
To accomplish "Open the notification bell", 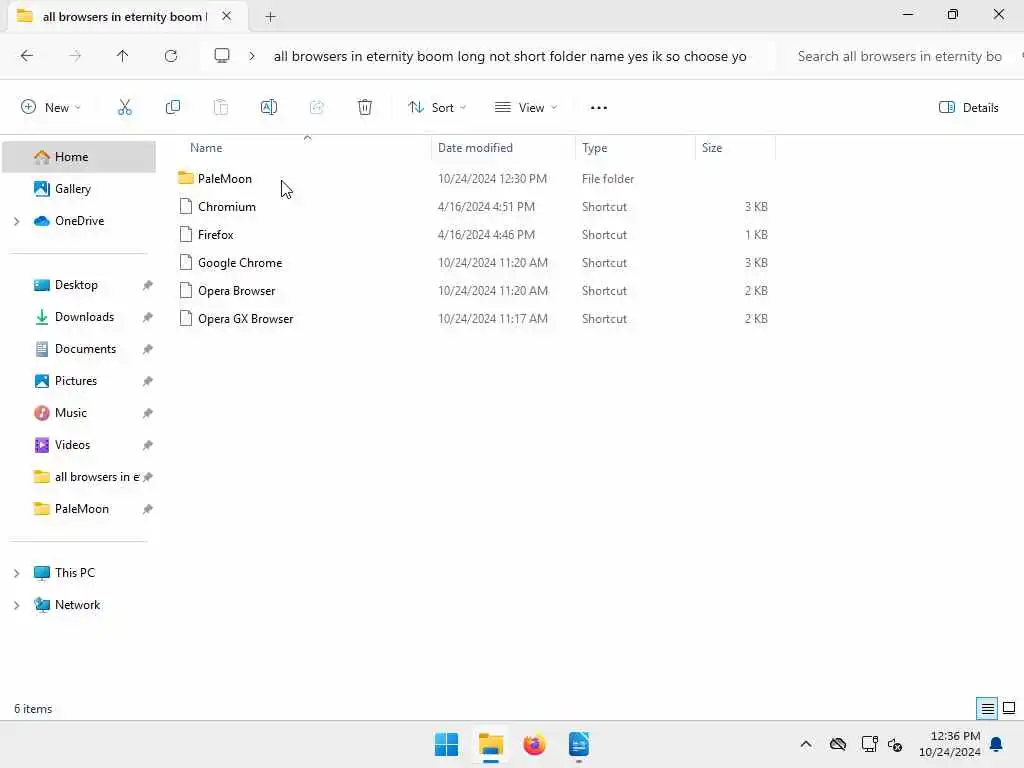I will click(x=997, y=744).
